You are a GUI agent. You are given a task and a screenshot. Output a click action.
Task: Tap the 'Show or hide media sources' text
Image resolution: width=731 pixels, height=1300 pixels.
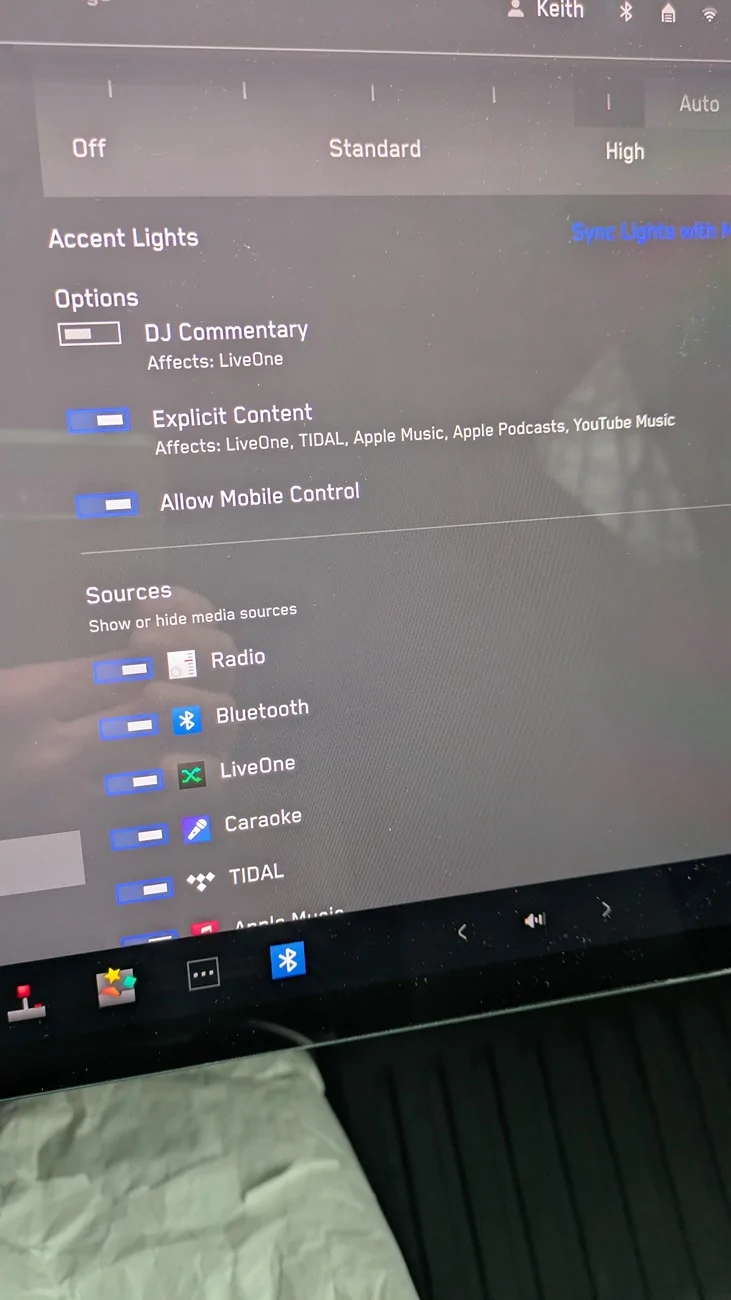click(192, 618)
